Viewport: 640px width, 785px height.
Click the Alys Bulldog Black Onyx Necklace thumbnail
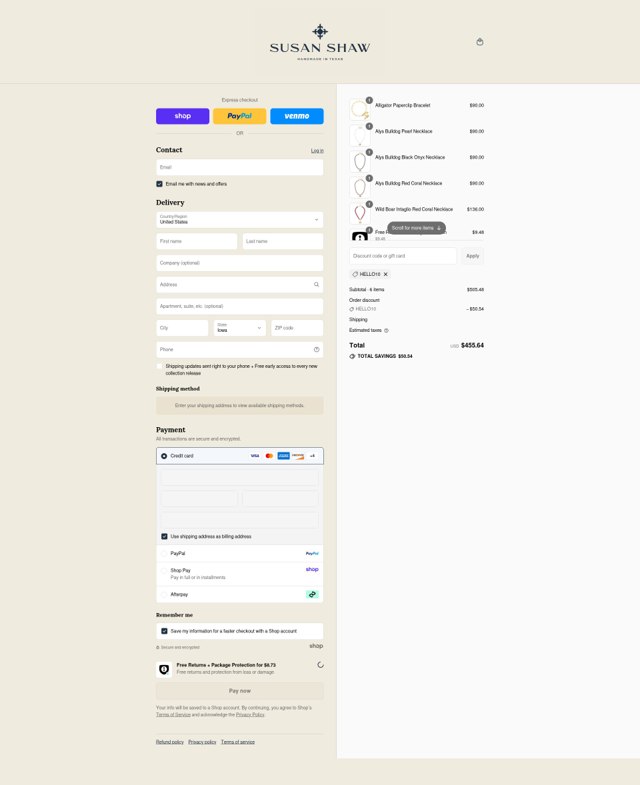coord(360,161)
